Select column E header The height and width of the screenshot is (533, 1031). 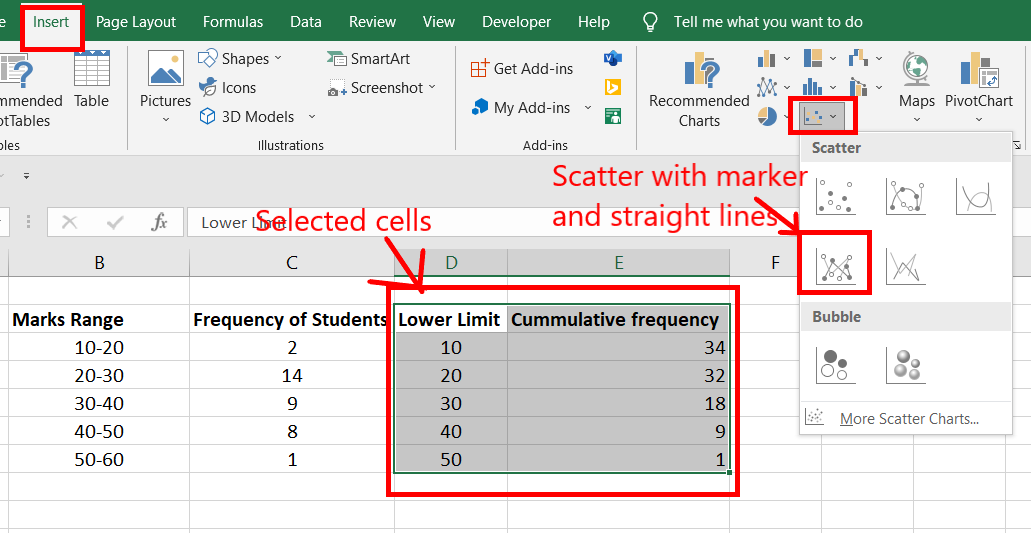pos(619,263)
